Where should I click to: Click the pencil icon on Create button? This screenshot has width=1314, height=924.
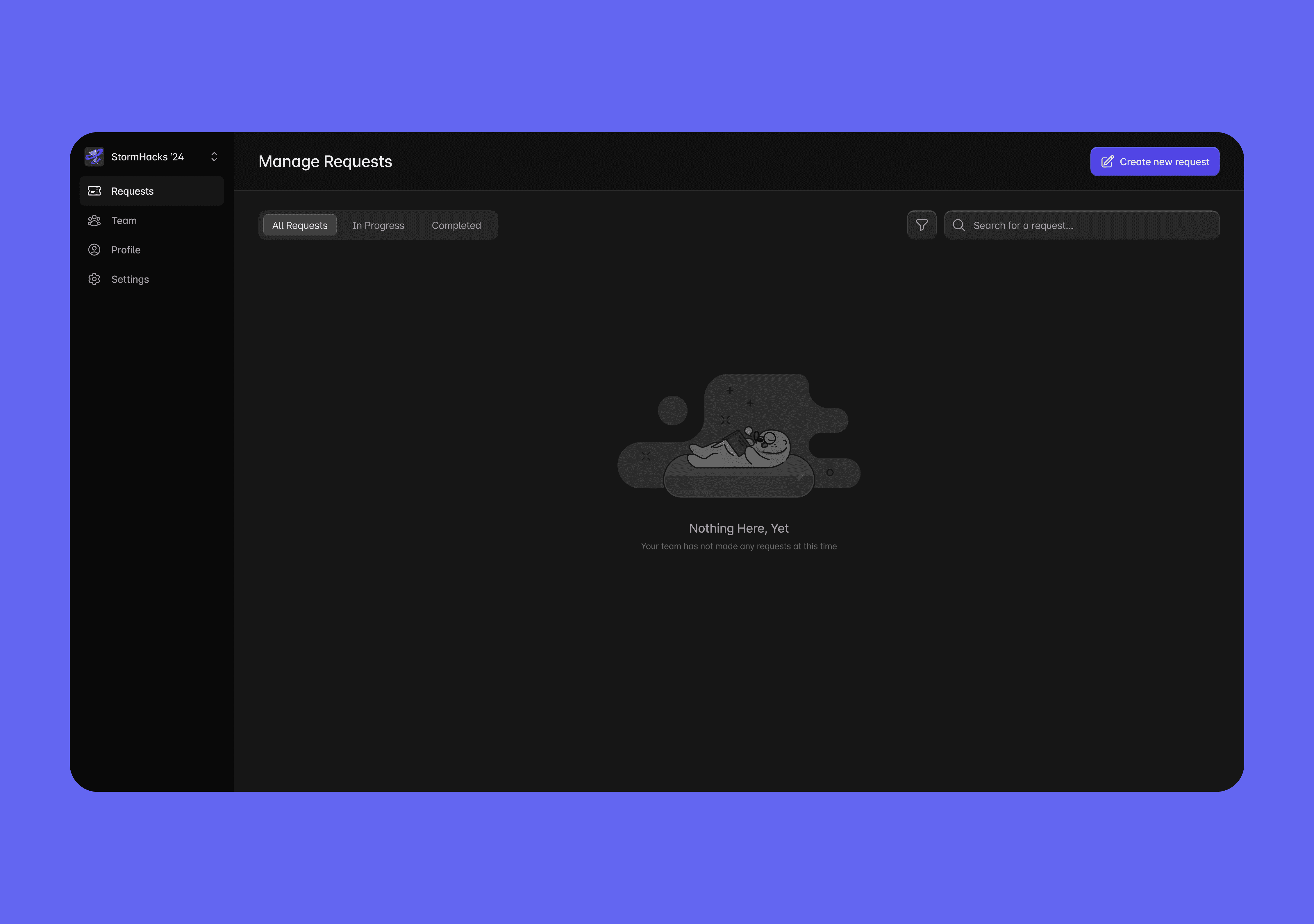(x=1107, y=162)
